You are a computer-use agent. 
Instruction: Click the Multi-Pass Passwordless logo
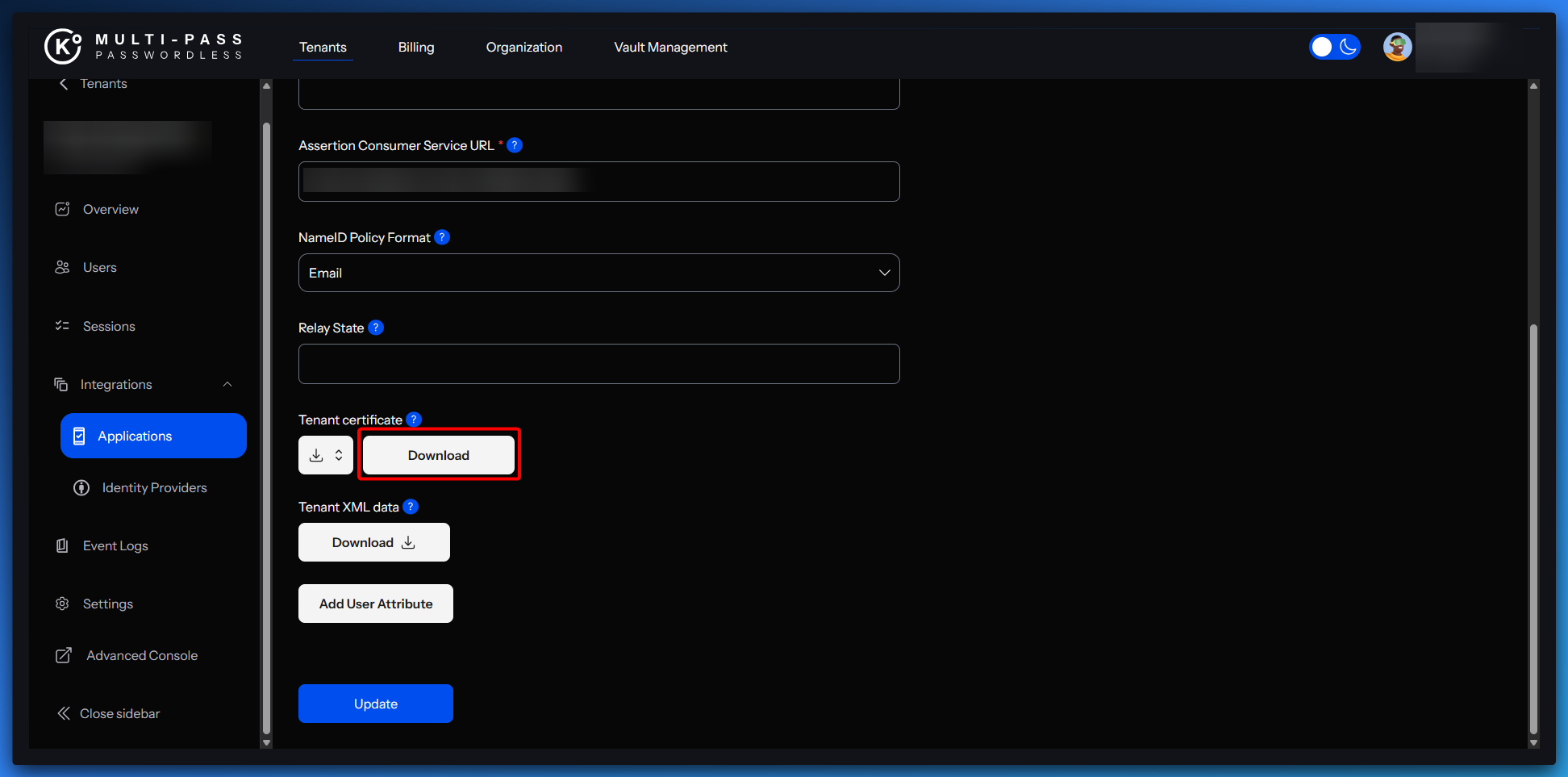(144, 47)
